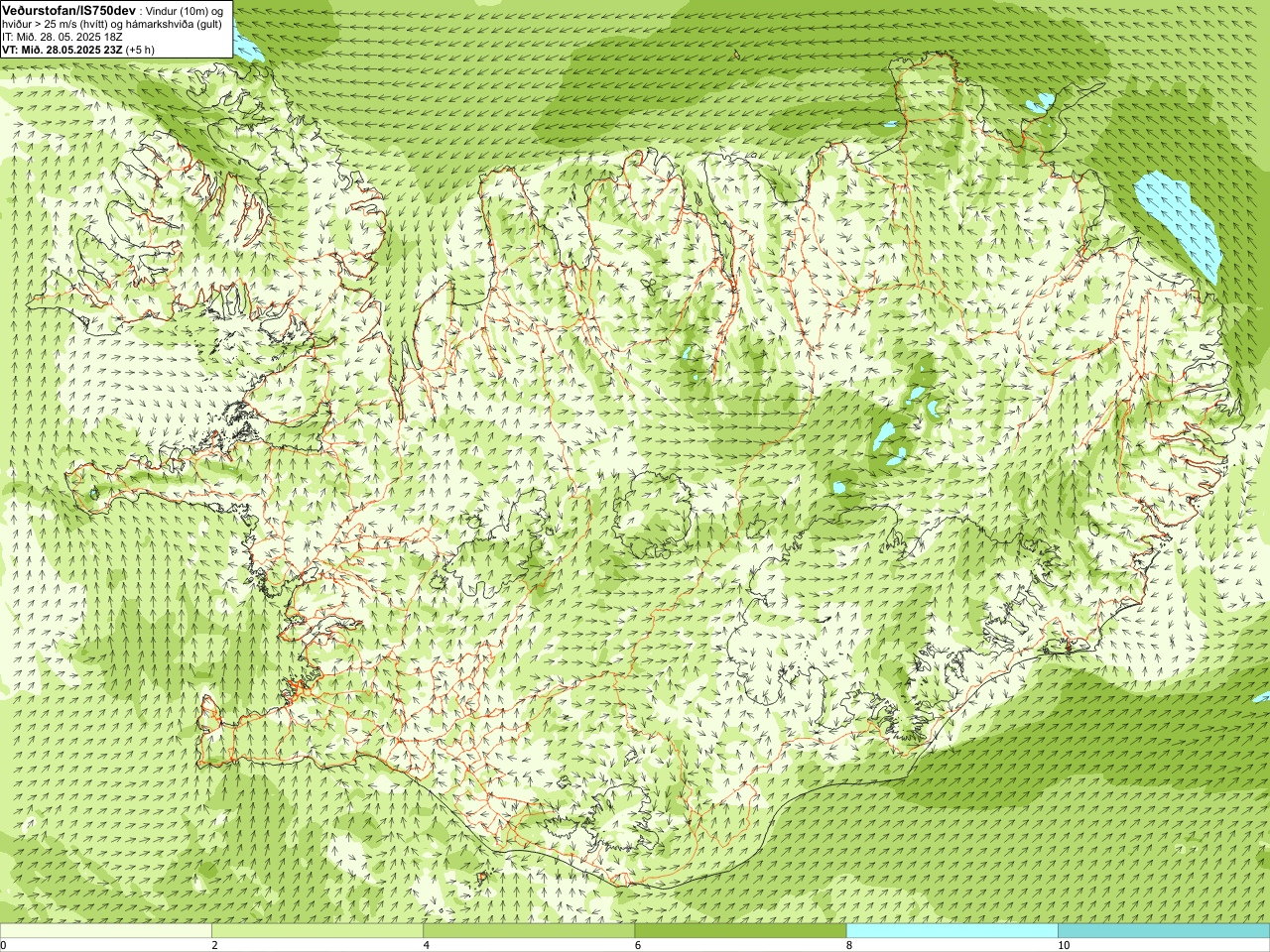This screenshot has height=952, width=1270.
Task: Click the '8' legend scale label
Action: pos(849,945)
